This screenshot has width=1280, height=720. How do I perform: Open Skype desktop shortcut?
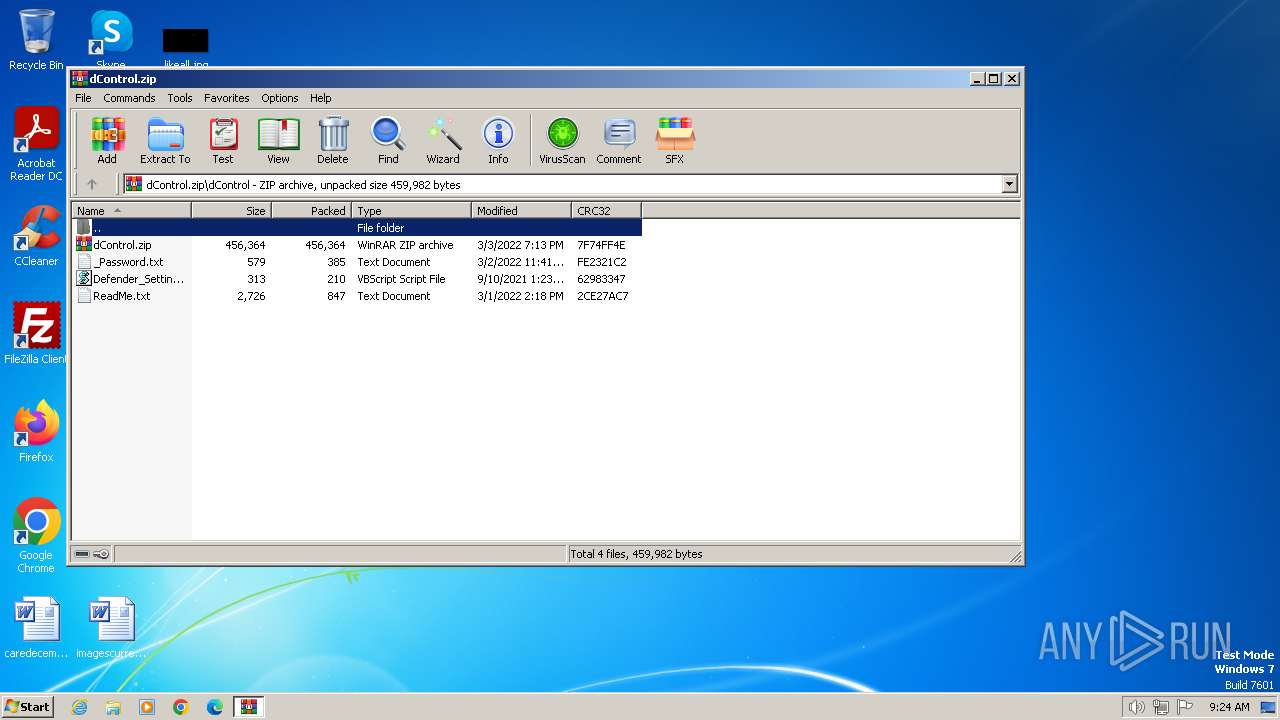pos(110,40)
